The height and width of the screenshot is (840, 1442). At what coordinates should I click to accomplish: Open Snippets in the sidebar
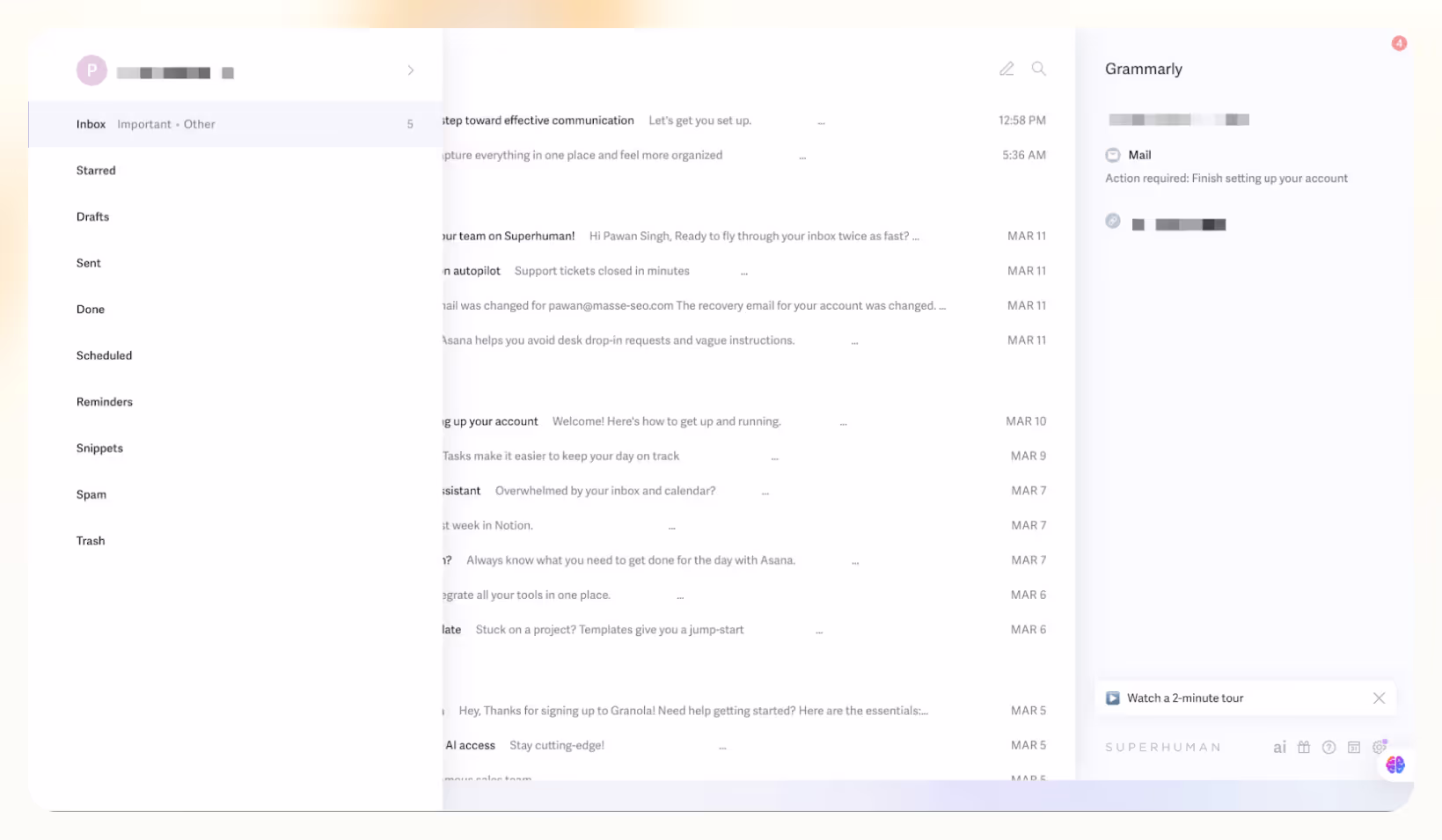click(99, 449)
